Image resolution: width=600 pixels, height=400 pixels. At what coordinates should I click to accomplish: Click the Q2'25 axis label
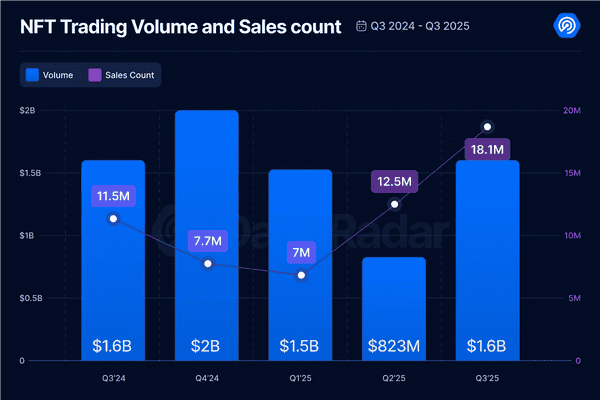pos(394,380)
